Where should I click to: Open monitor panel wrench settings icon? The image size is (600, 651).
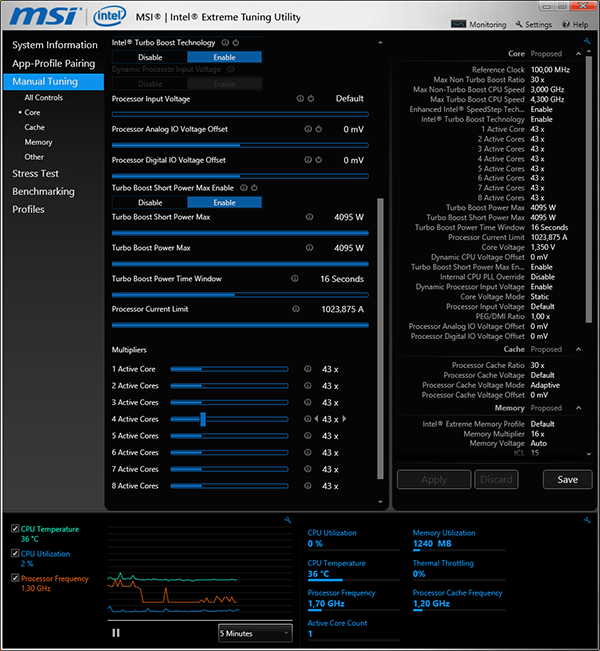click(x=587, y=520)
